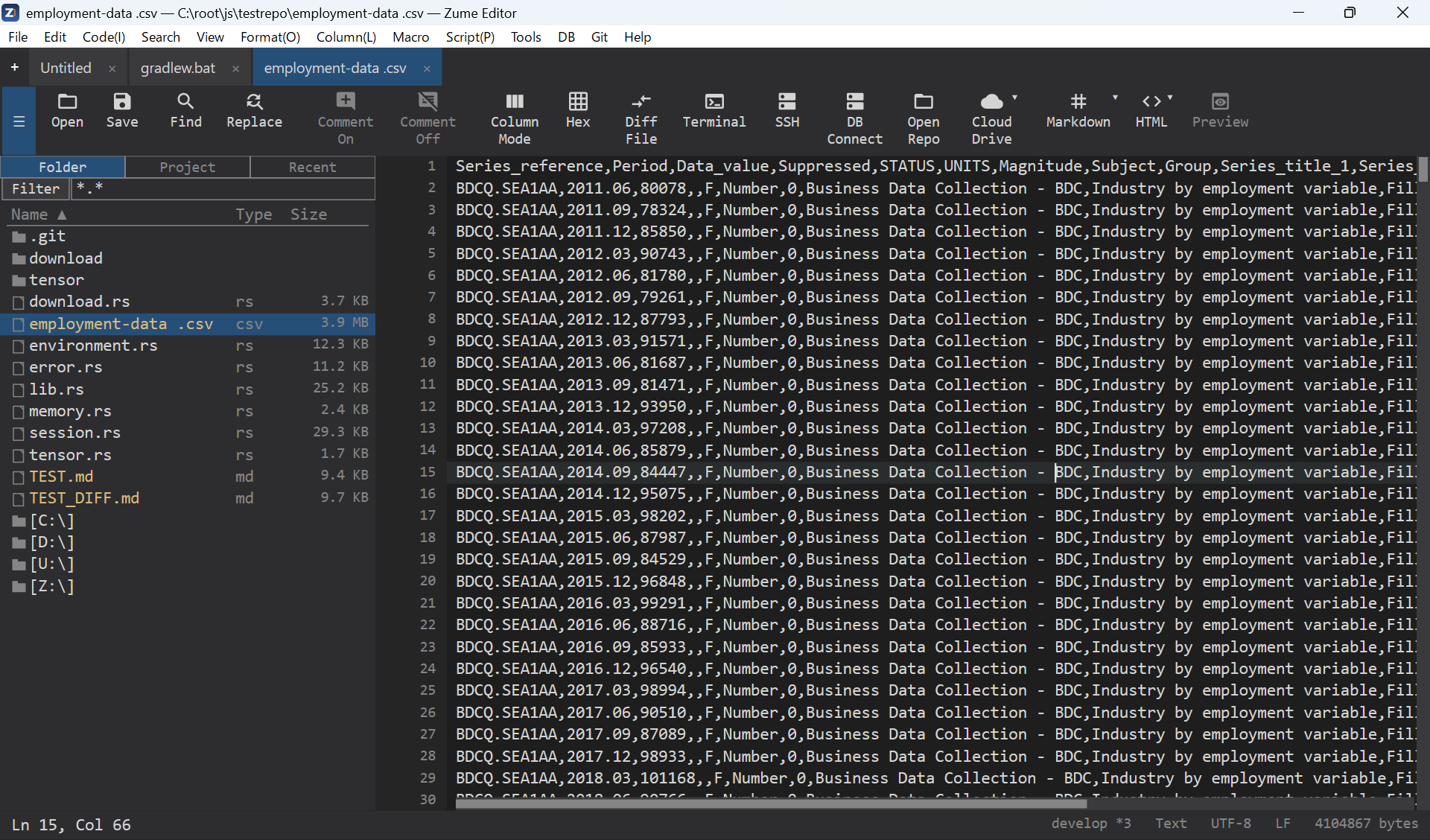The width and height of the screenshot is (1430, 840).
Task: Switch to Hex view
Action: [x=578, y=112]
